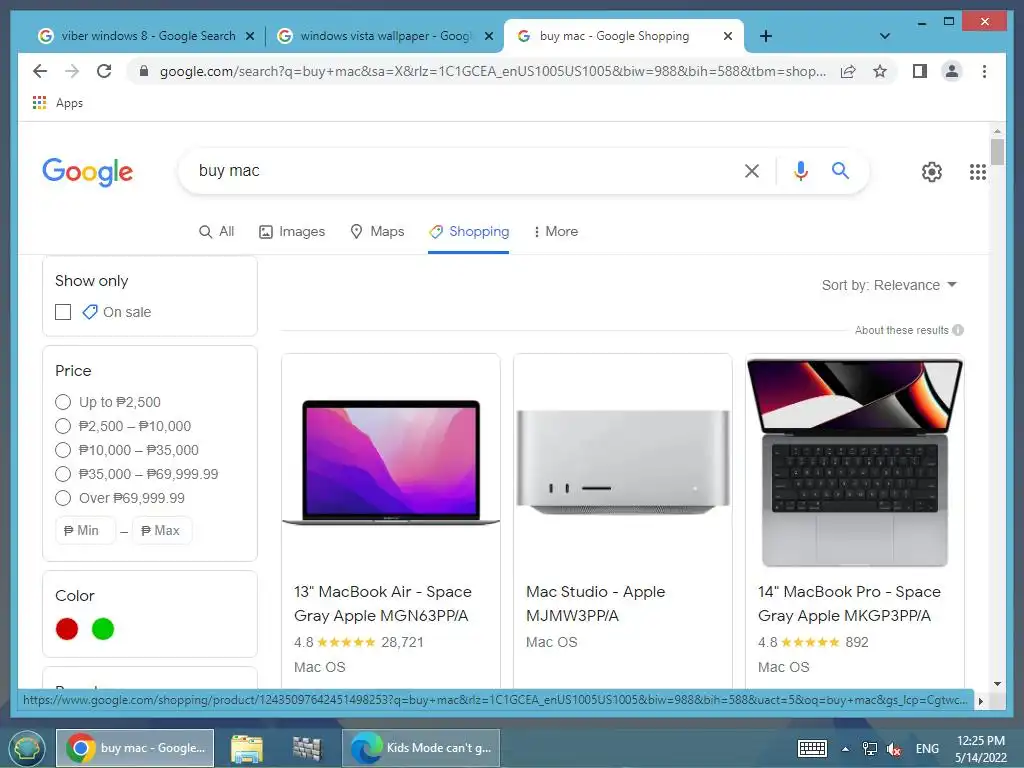
Task: Open File Explorer from taskbar
Action: coord(247,748)
